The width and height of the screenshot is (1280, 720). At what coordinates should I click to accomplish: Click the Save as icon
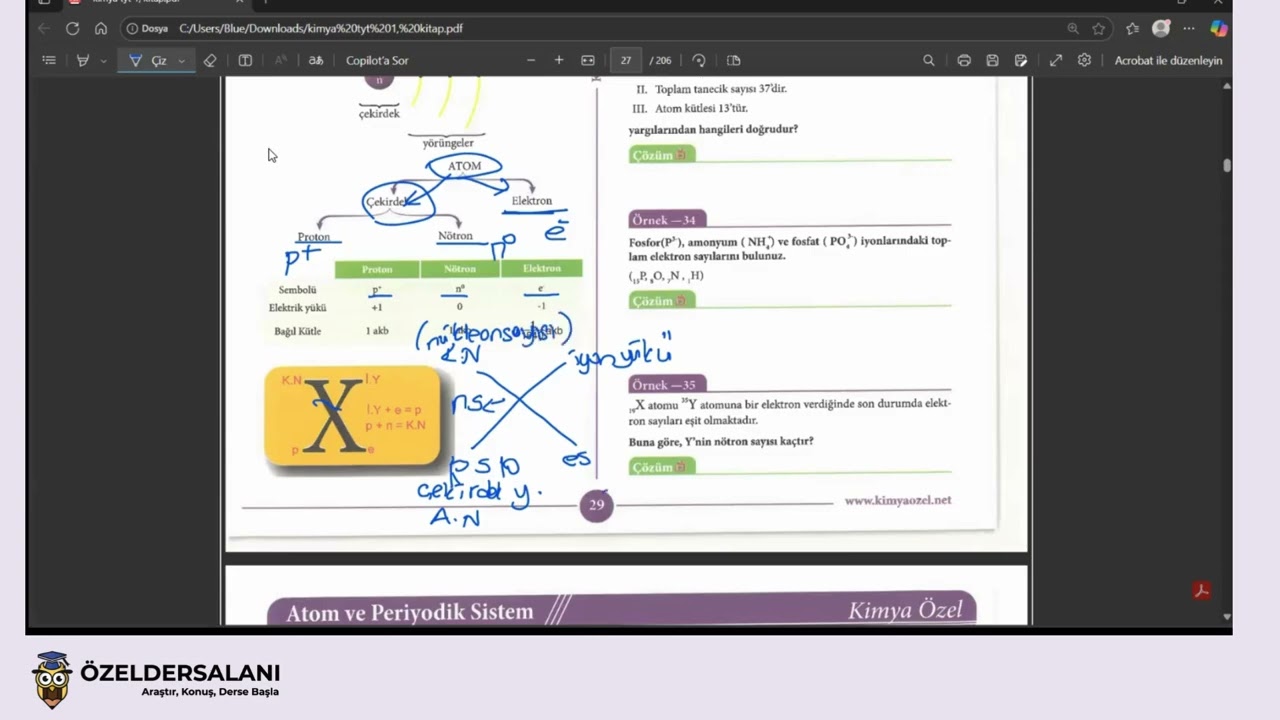point(1021,60)
